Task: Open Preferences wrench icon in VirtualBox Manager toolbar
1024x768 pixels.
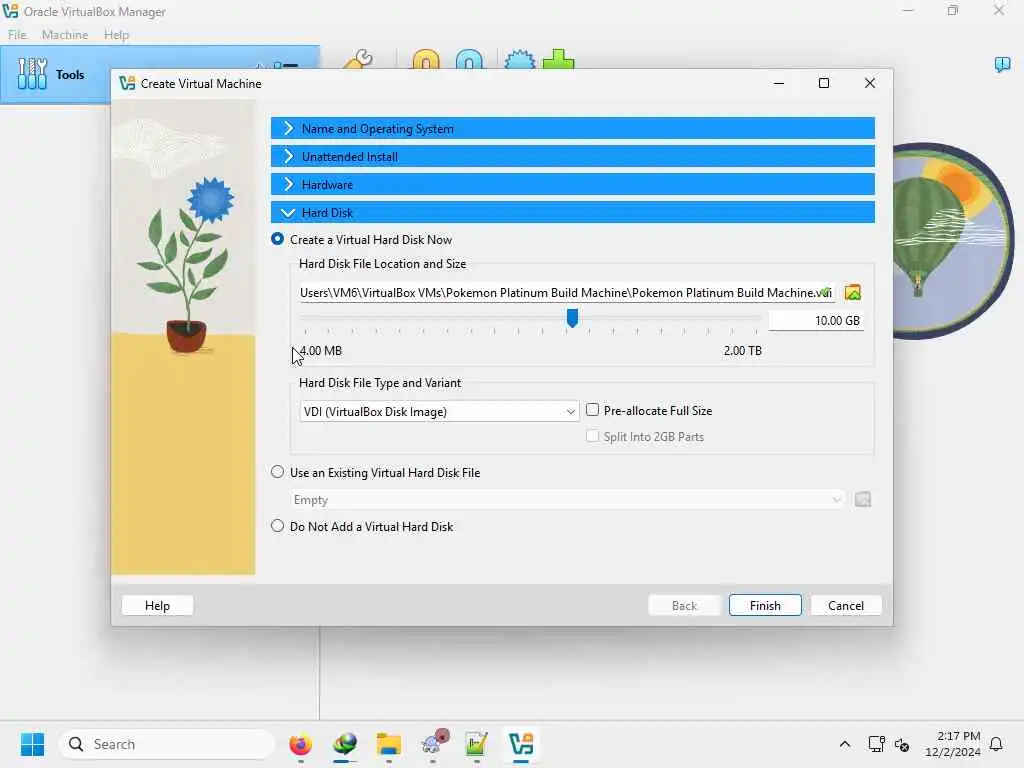Action: tap(359, 59)
